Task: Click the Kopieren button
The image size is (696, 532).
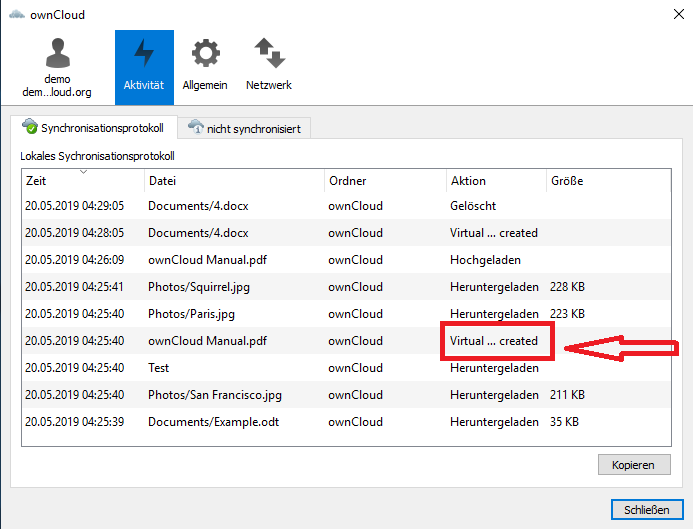Action: point(634,465)
